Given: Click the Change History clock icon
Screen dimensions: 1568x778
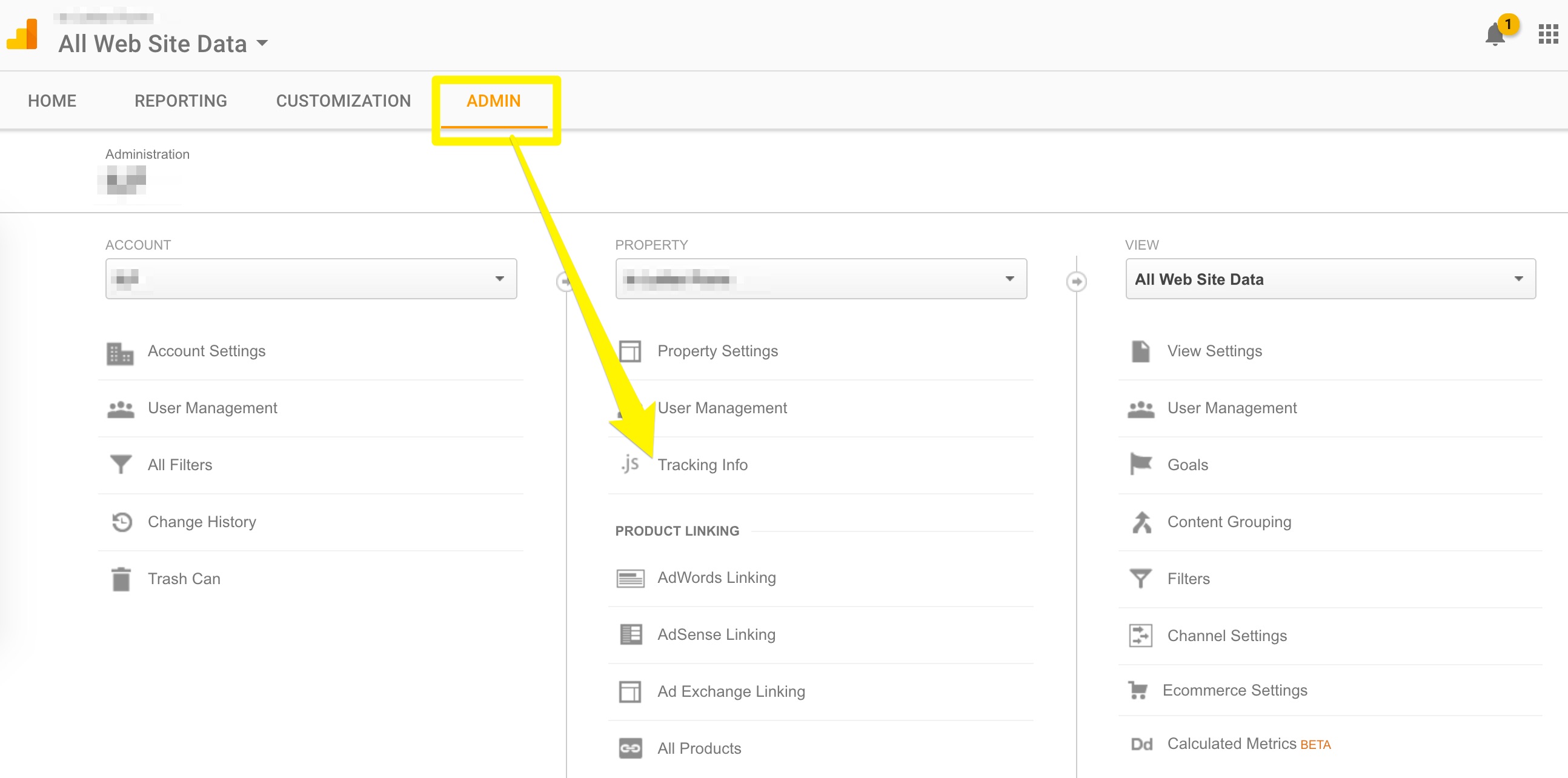Looking at the screenshot, I should pyautogui.click(x=121, y=522).
